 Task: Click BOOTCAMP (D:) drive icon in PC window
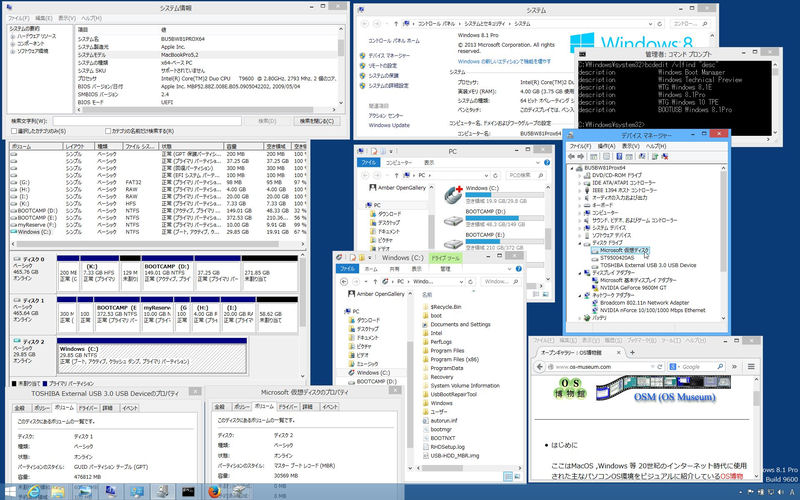coord(453,220)
